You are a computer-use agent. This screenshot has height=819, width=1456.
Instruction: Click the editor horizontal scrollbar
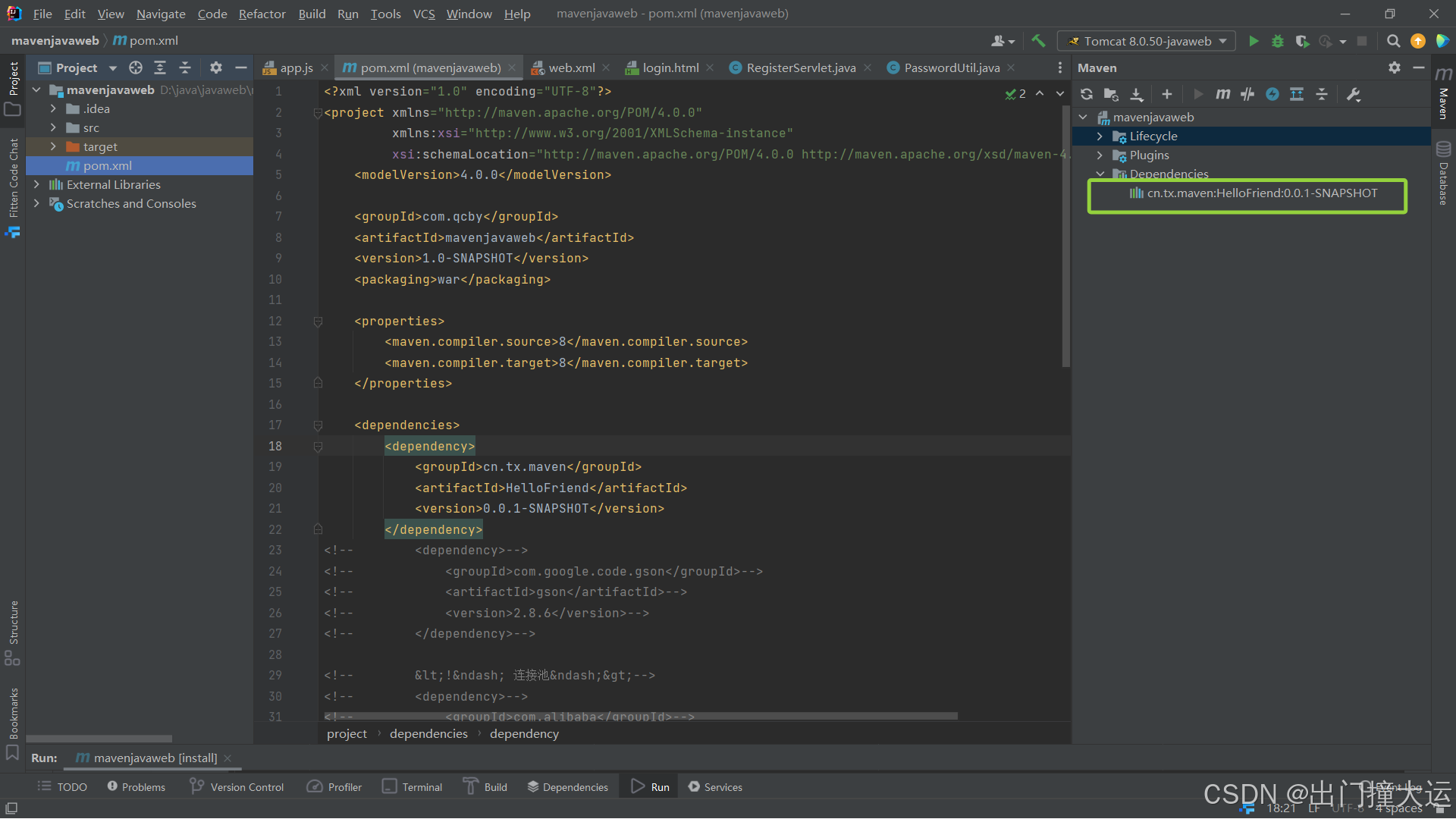pyautogui.click(x=641, y=716)
